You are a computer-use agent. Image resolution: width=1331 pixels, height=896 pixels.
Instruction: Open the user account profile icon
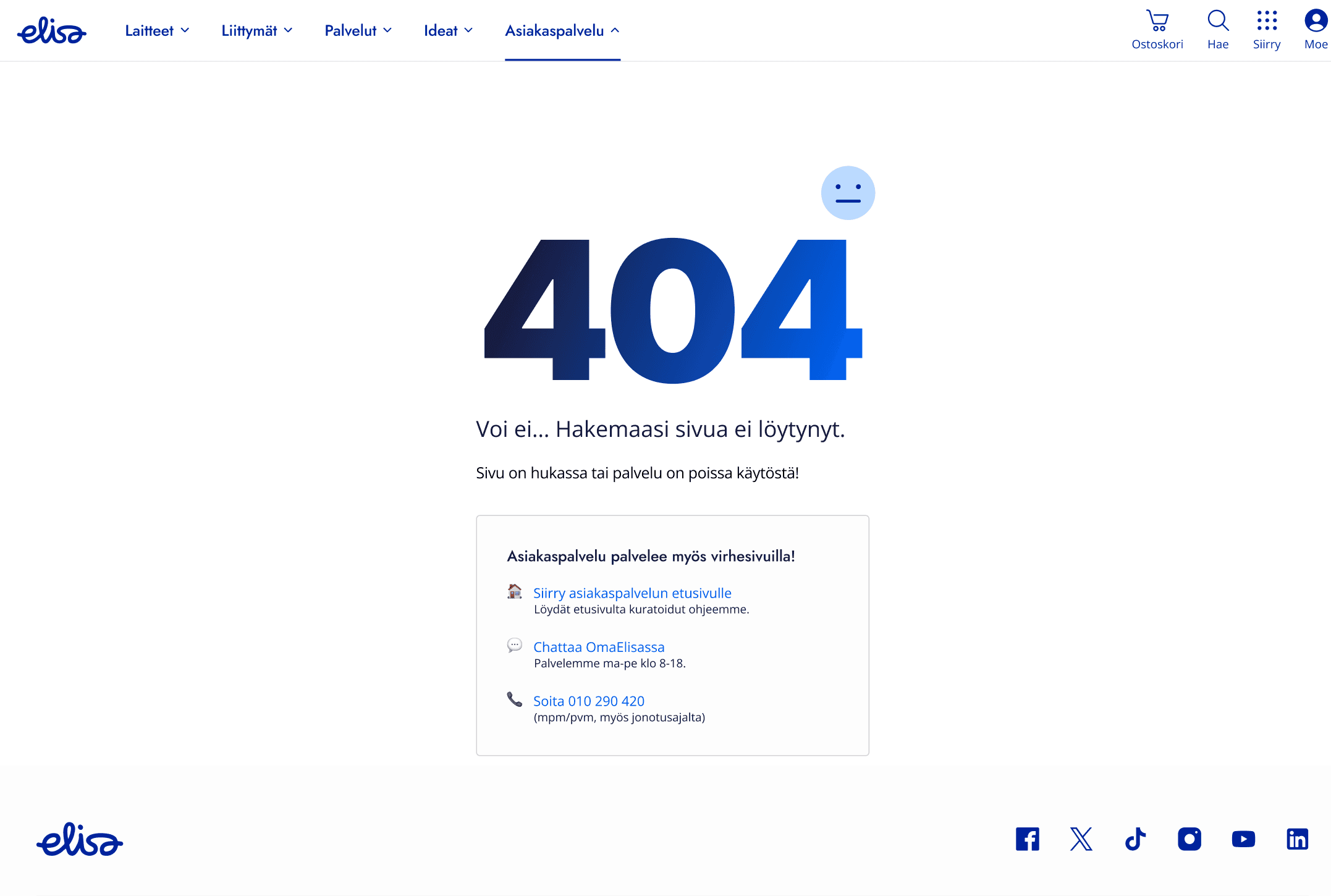point(1316,30)
